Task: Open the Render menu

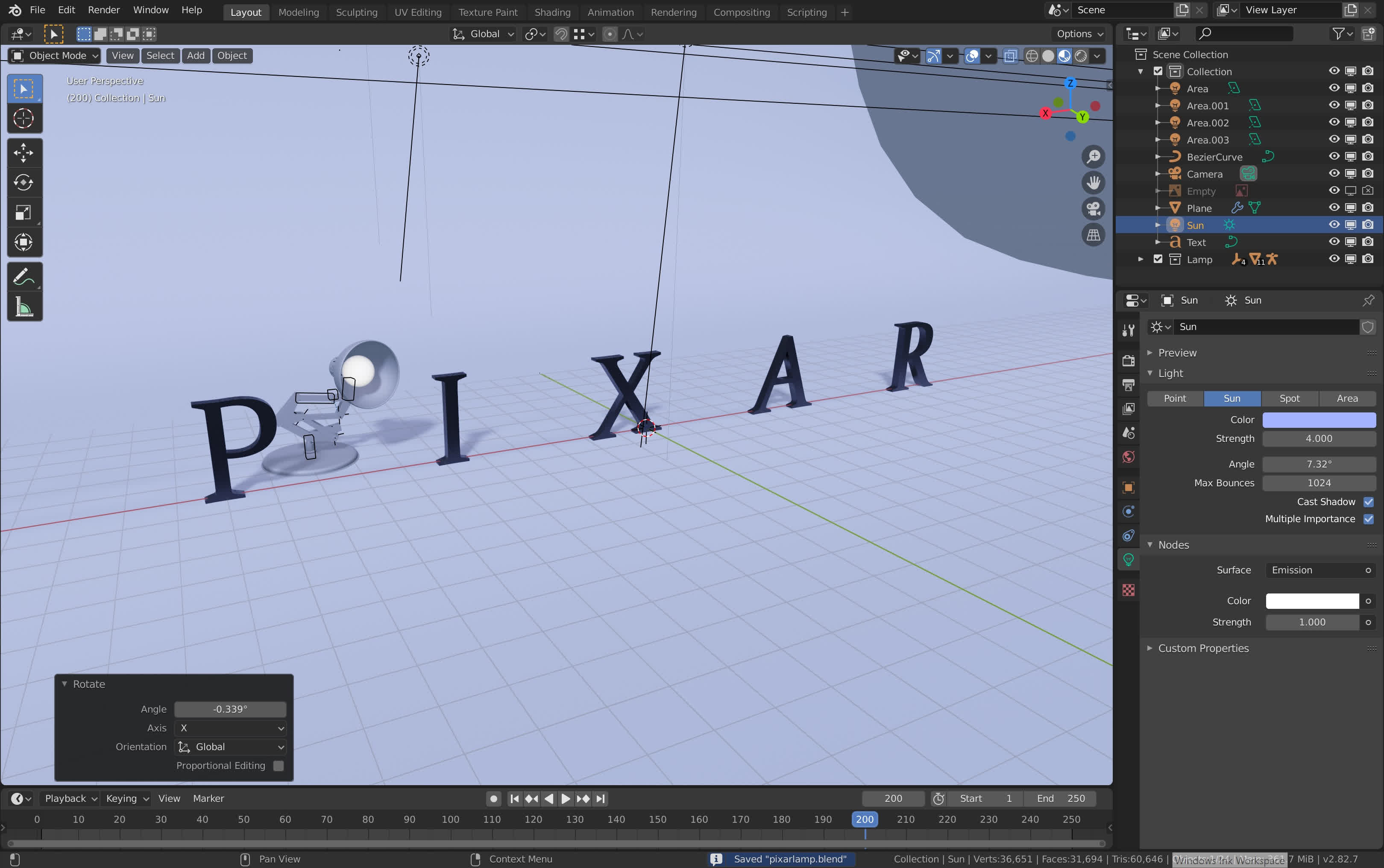Action: pos(103,10)
